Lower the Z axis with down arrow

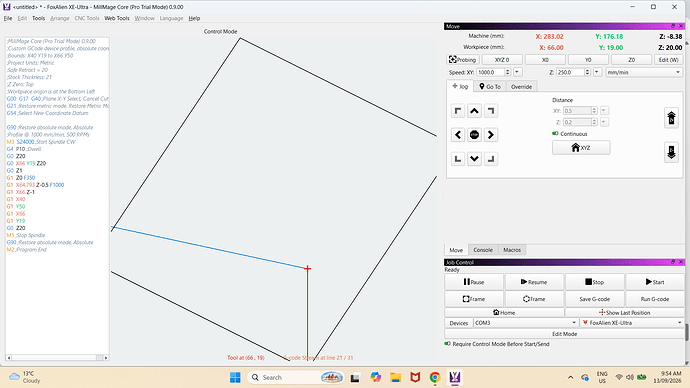click(671, 152)
